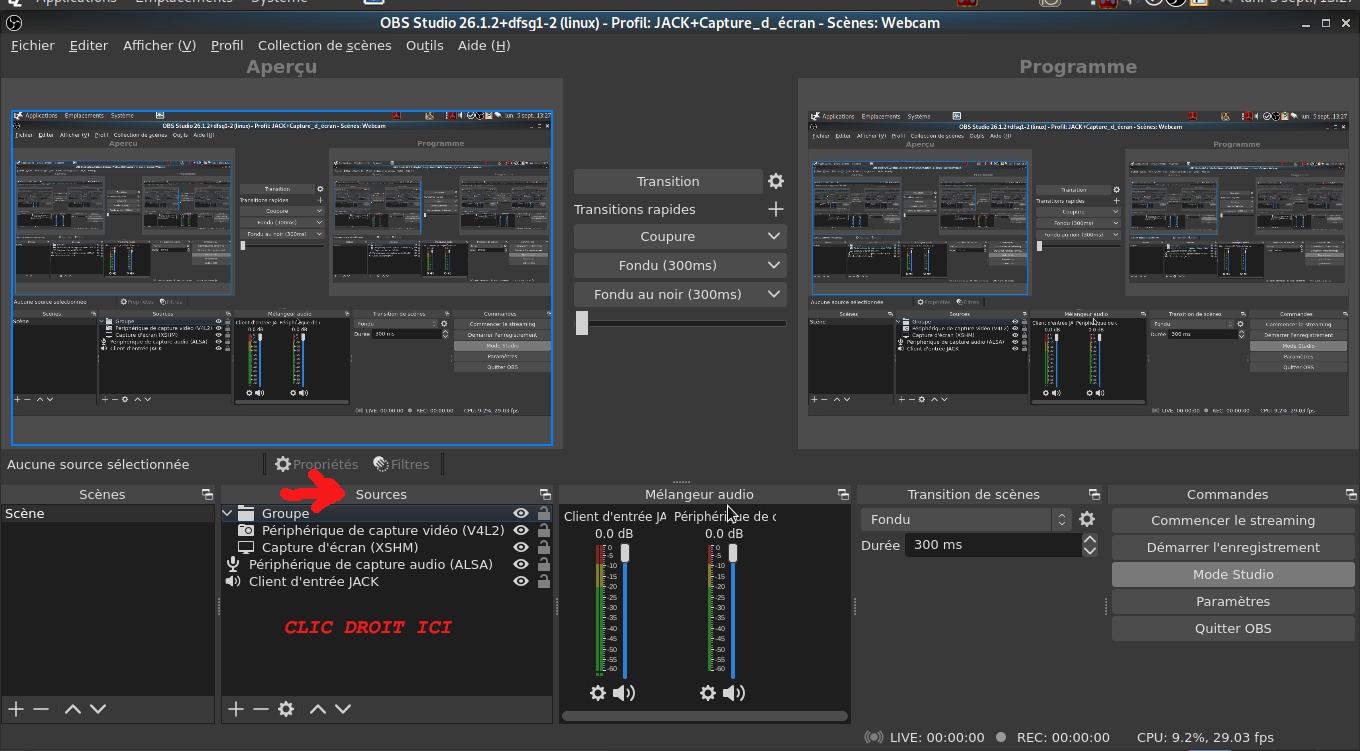Click the monitor icon of Capture d'écran
The width and height of the screenshot is (1360, 751).
(x=246, y=548)
